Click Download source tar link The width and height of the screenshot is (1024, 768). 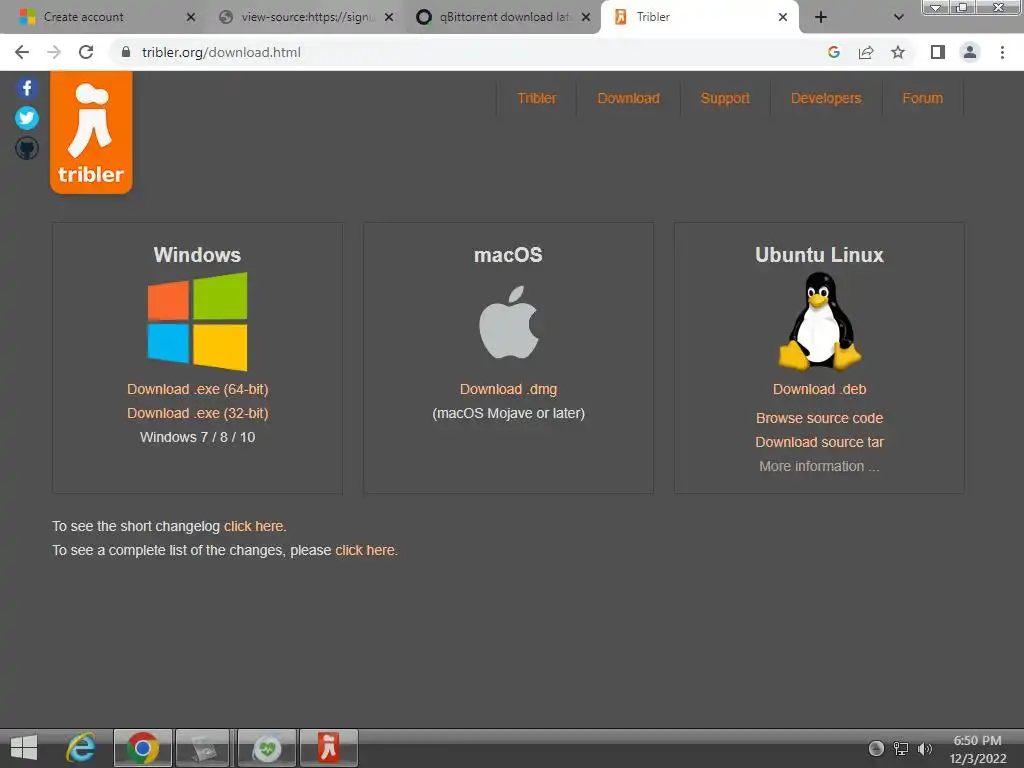point(820,442)
